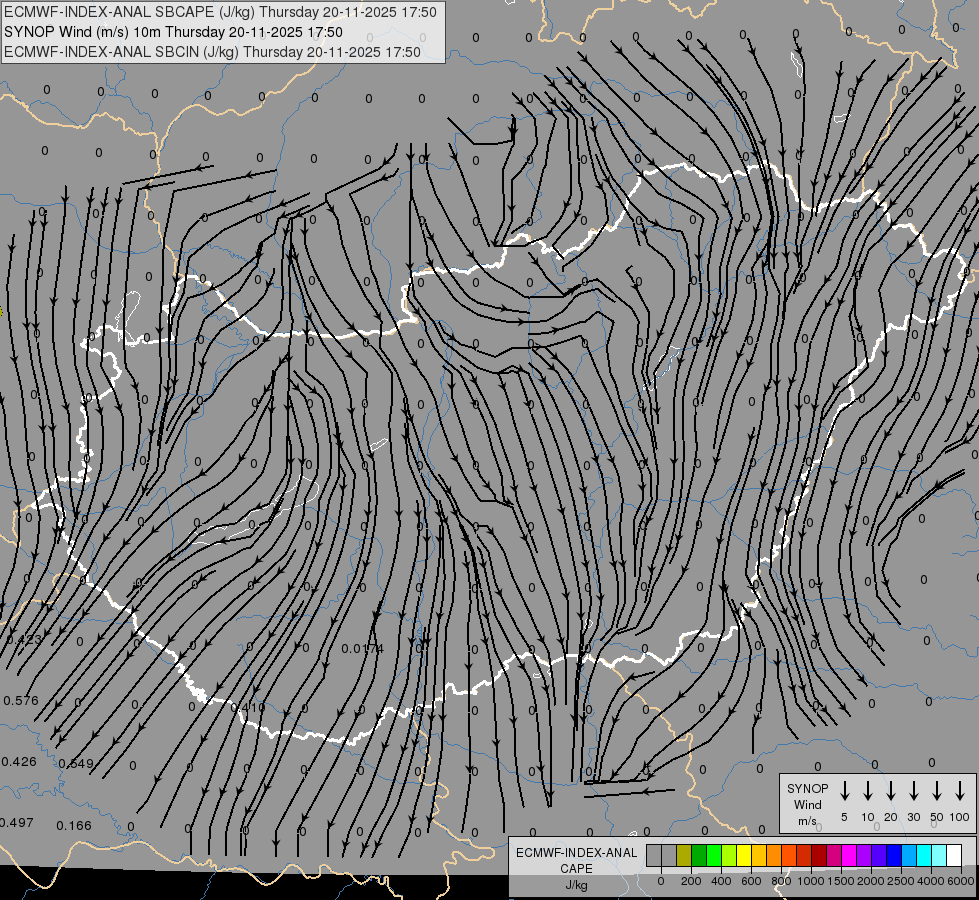Click the 200 tick label on CAPE scale
Screen dimensions: 979x900
coord(691,881)
